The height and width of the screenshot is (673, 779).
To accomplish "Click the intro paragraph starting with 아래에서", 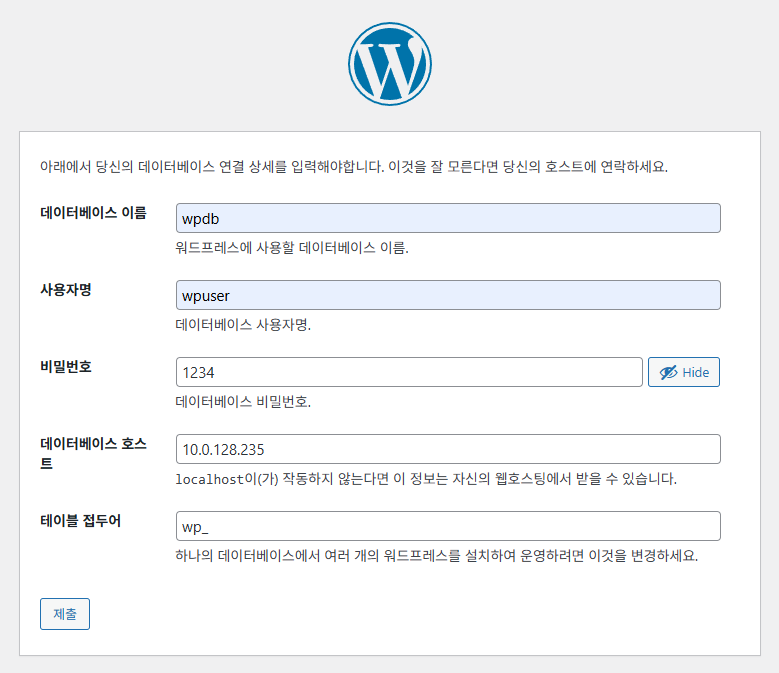I will (354, 166).
